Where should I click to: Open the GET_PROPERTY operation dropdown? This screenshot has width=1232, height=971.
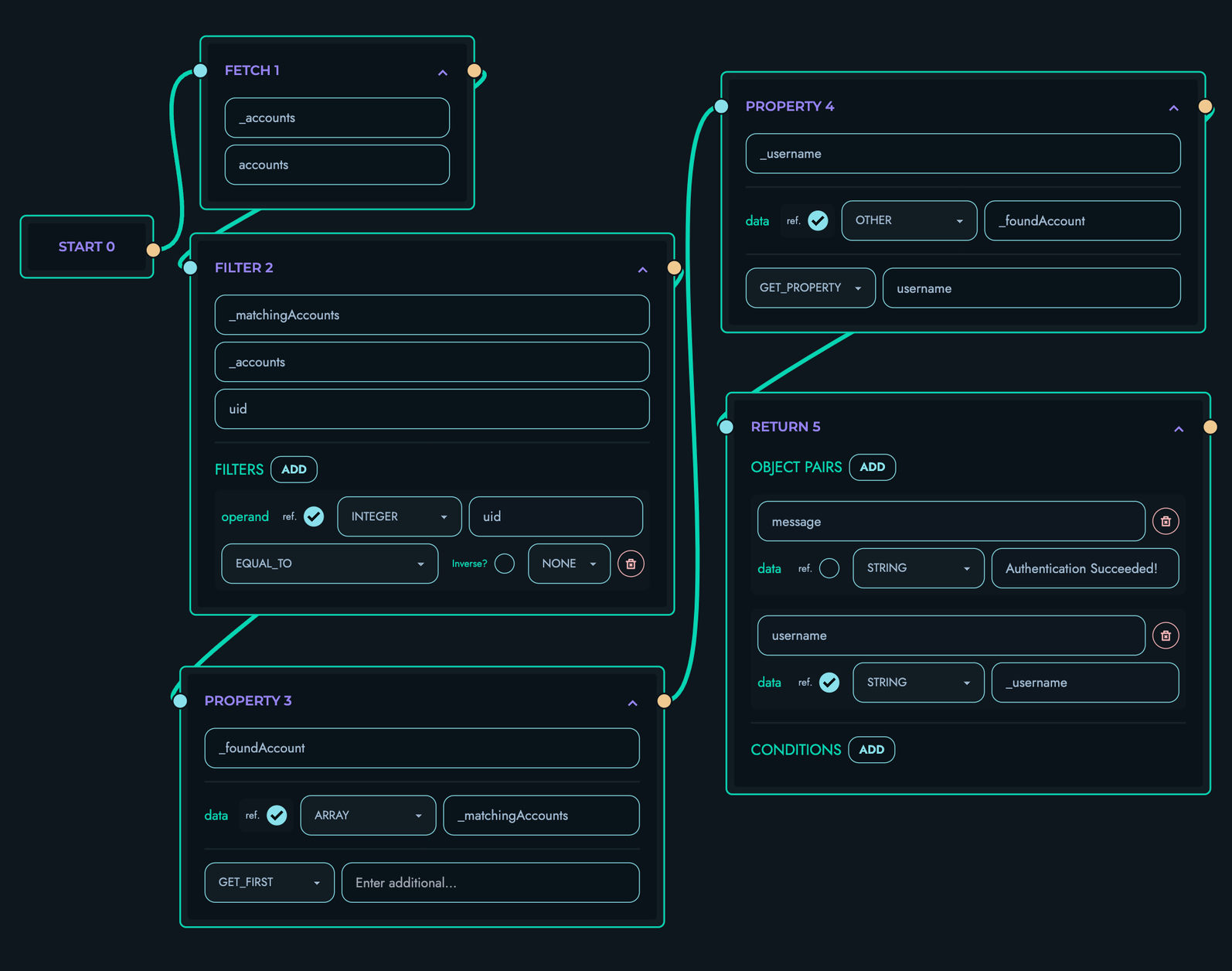point(810,288)
